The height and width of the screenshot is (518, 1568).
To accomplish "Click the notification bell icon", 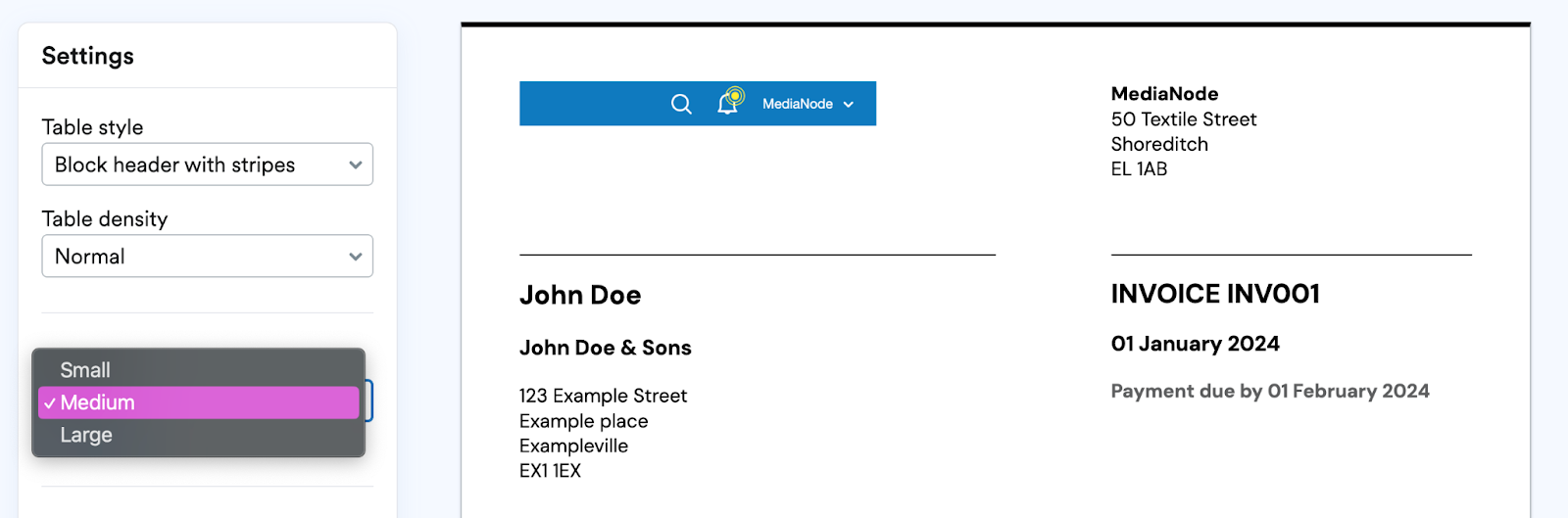I will pos(728,103).
